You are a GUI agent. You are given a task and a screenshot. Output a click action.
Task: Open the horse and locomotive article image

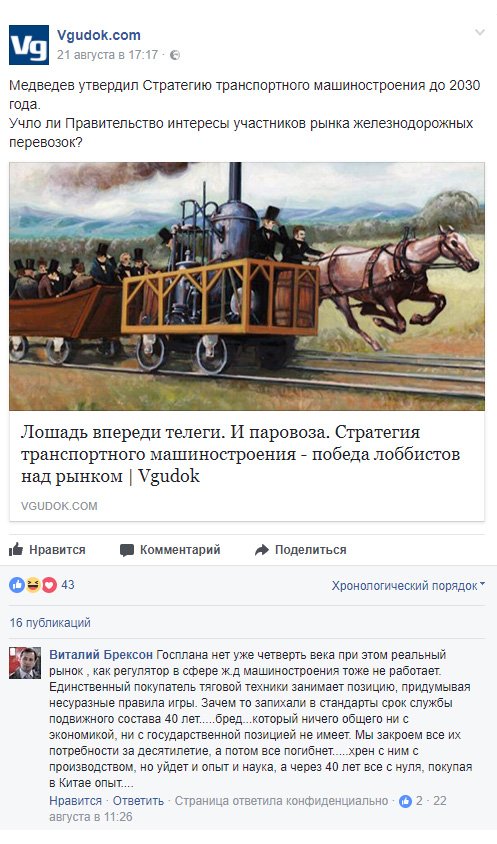coord(247,286)
